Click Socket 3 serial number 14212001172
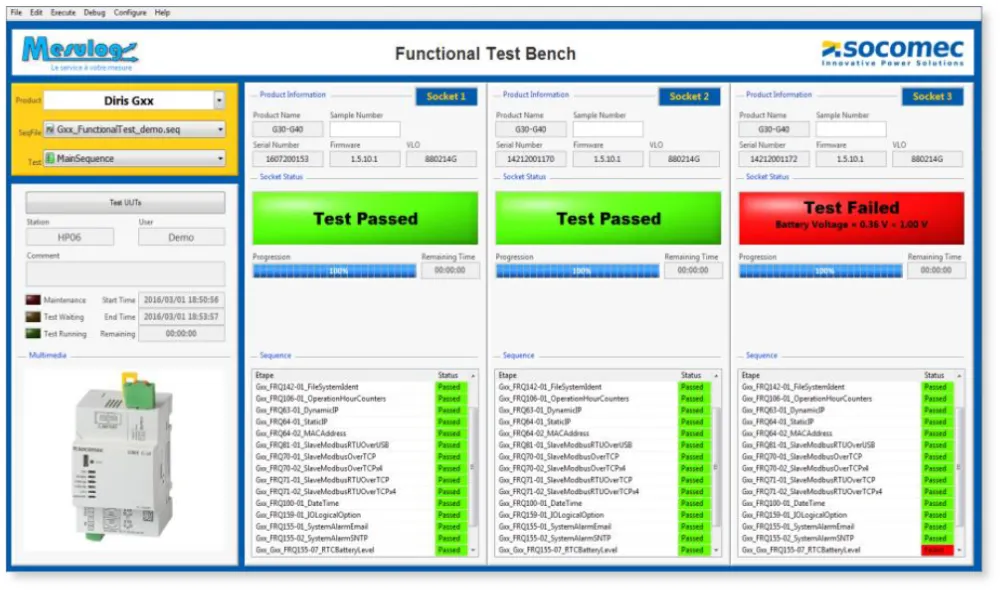The image size is (1000, 590). tap(774, 159)
